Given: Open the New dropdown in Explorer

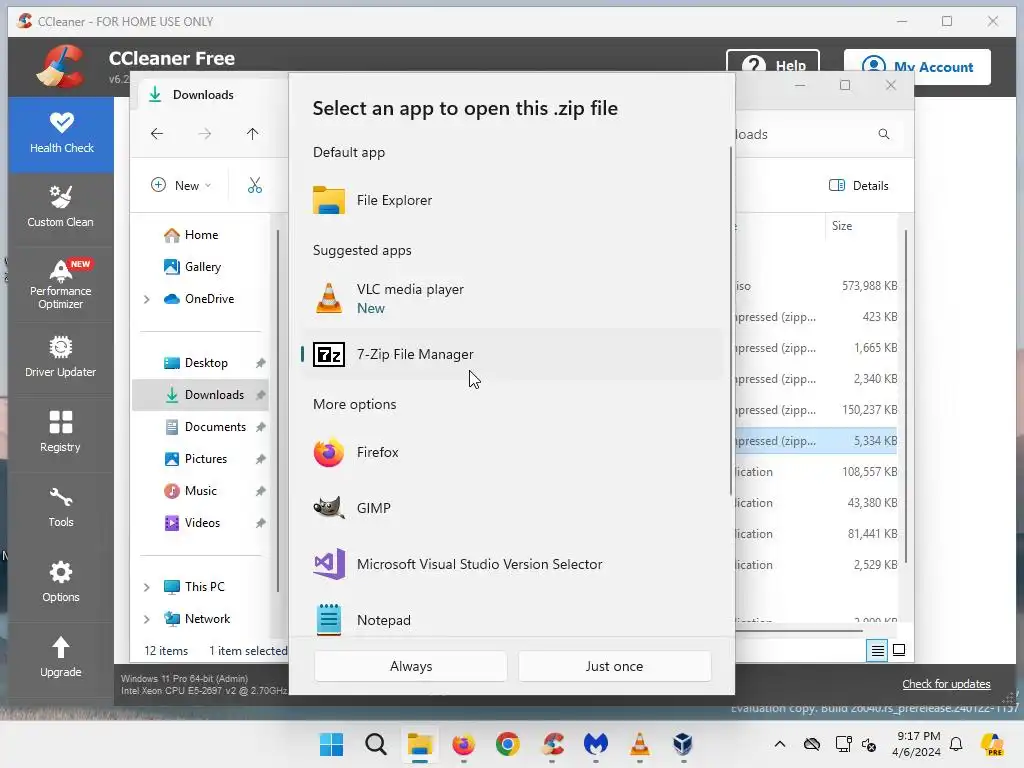Looking at the screenshot, I should tap(181, 185).
